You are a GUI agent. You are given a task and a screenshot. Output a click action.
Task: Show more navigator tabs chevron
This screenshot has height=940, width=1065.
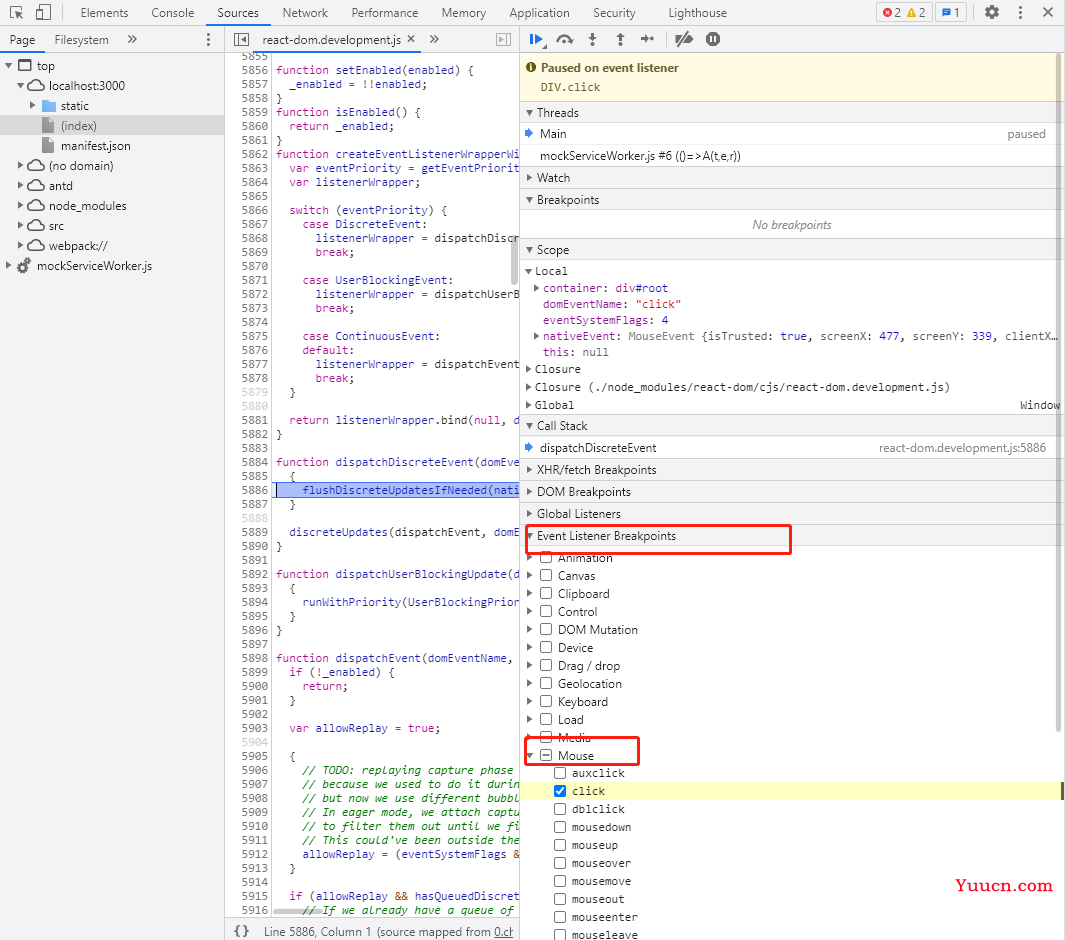pos(132,39)
